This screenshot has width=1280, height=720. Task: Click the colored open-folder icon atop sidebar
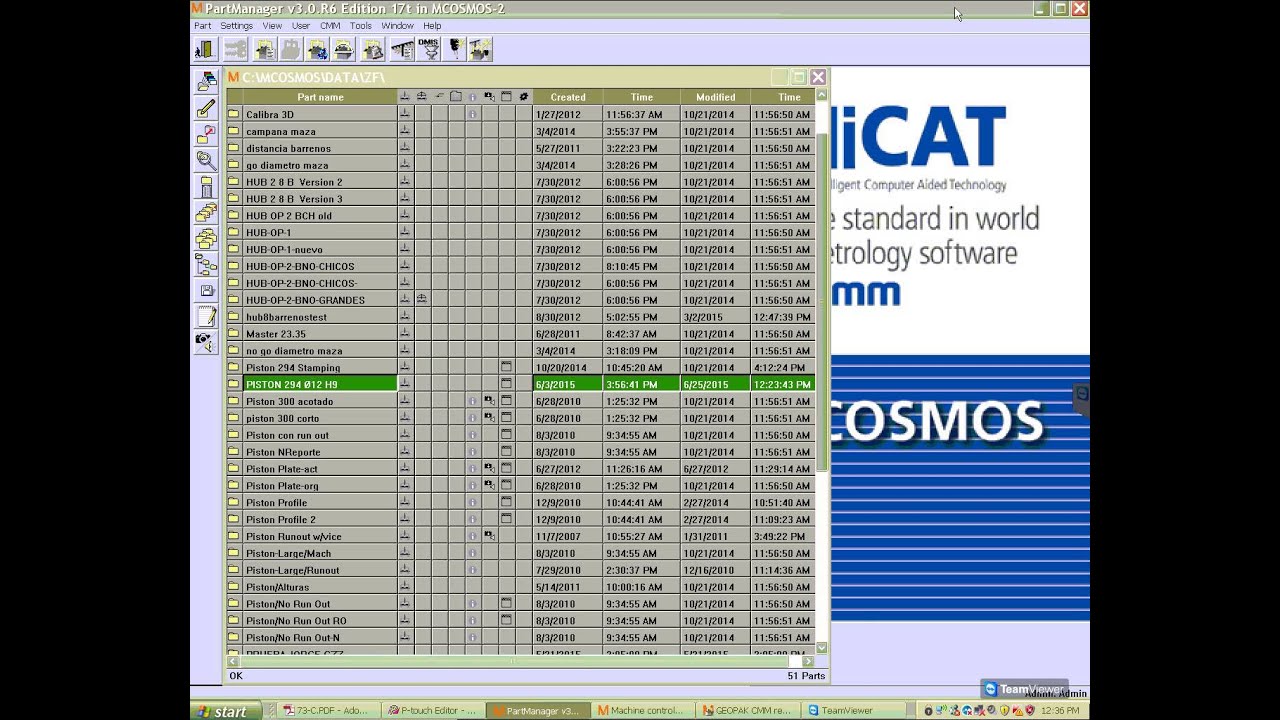tap(206, 81)
